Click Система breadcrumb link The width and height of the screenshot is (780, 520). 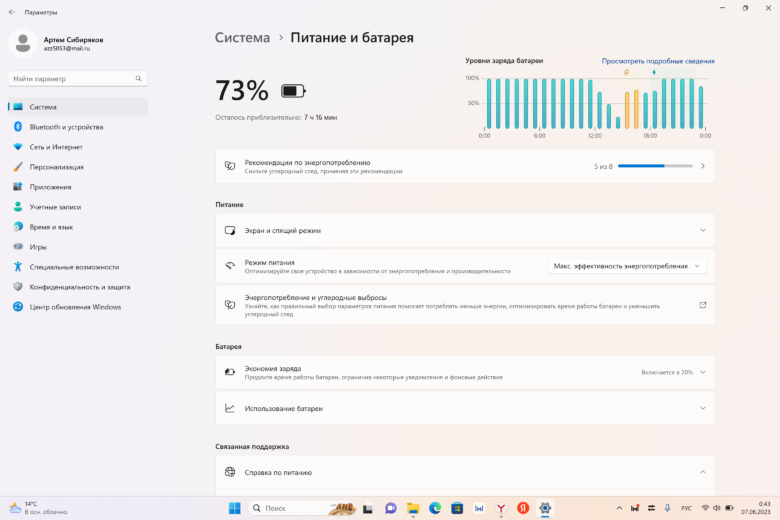(242, 37)
